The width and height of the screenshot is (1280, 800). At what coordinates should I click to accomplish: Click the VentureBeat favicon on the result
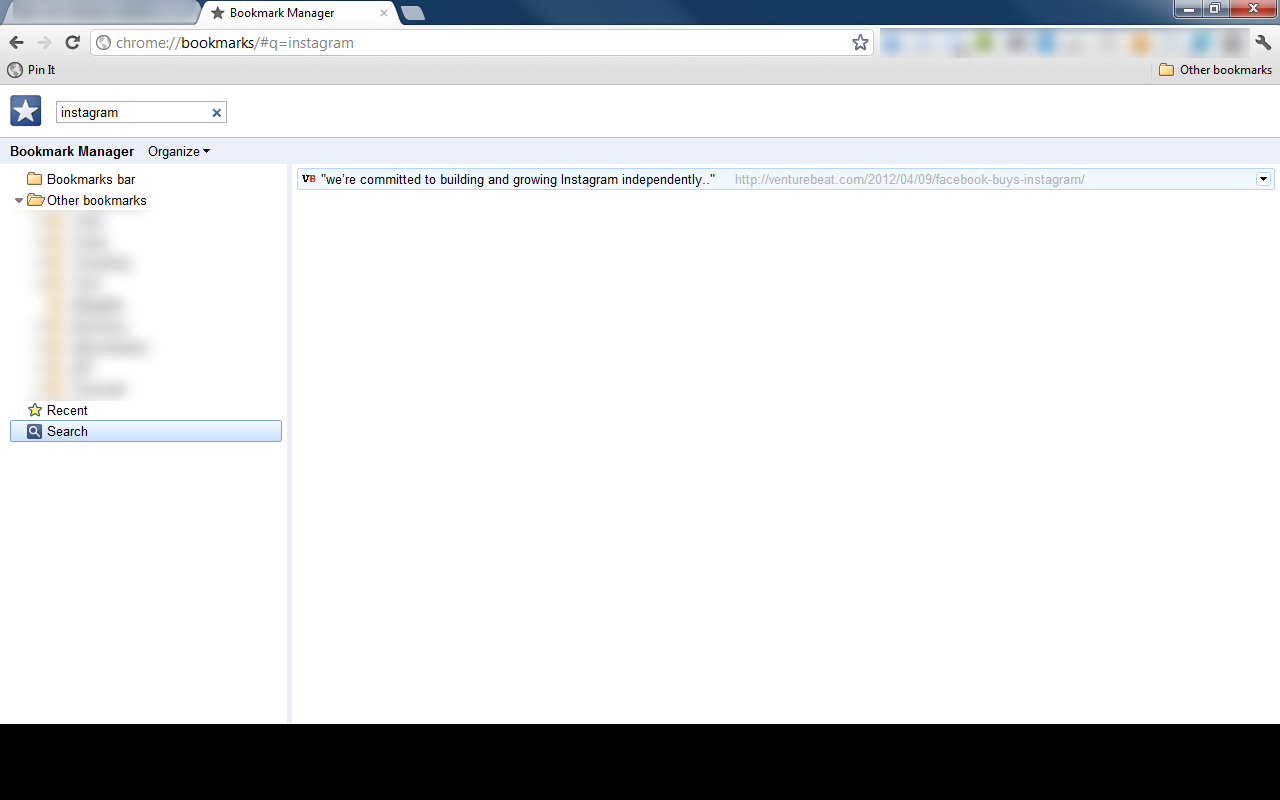308,179
